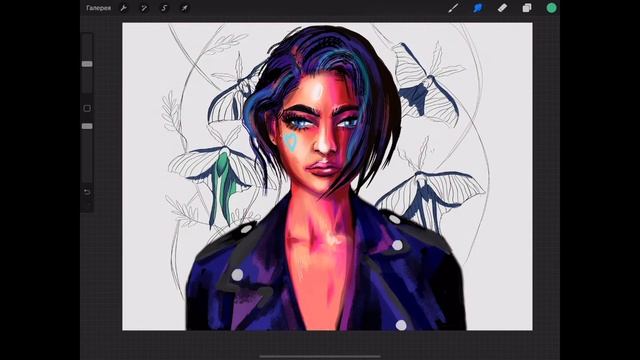Select the Eraser tool
Viewport: 640px width, 360px height.
[502, 8]
